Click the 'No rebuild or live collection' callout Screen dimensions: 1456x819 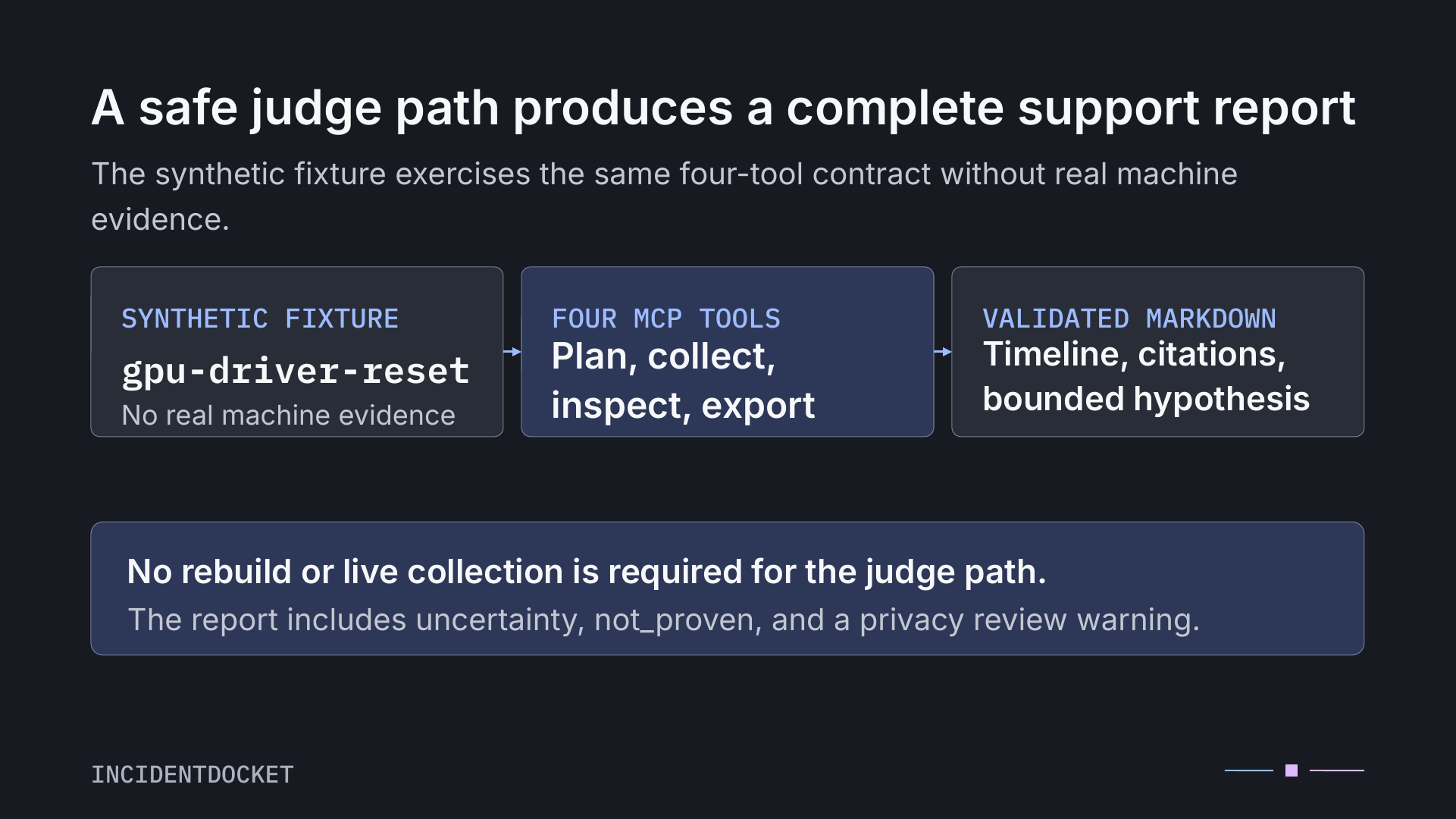point(728,588)
